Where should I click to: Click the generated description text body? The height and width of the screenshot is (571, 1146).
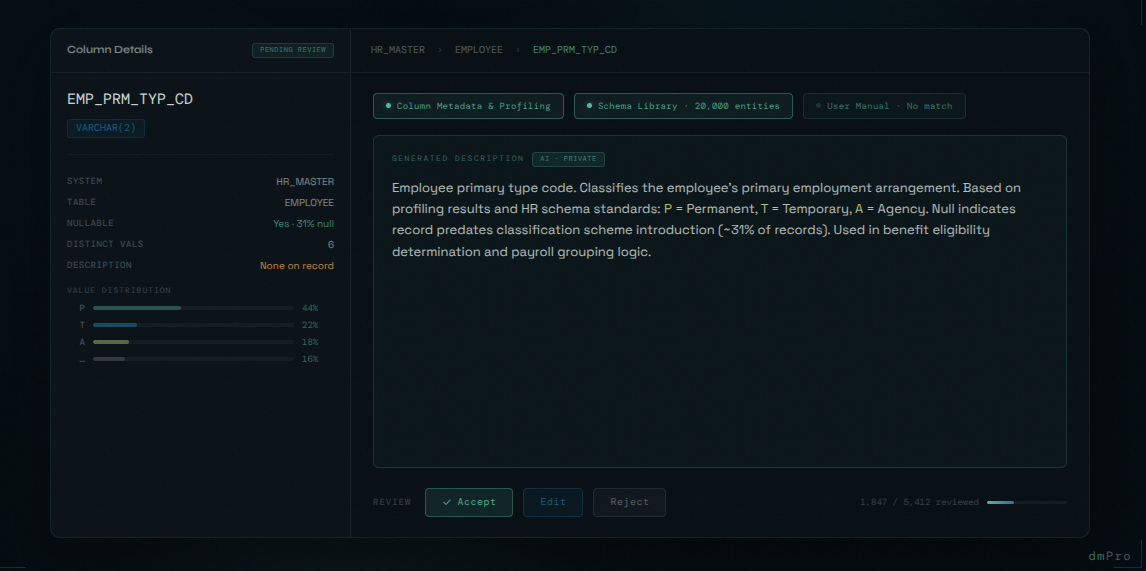pos(706,219)
